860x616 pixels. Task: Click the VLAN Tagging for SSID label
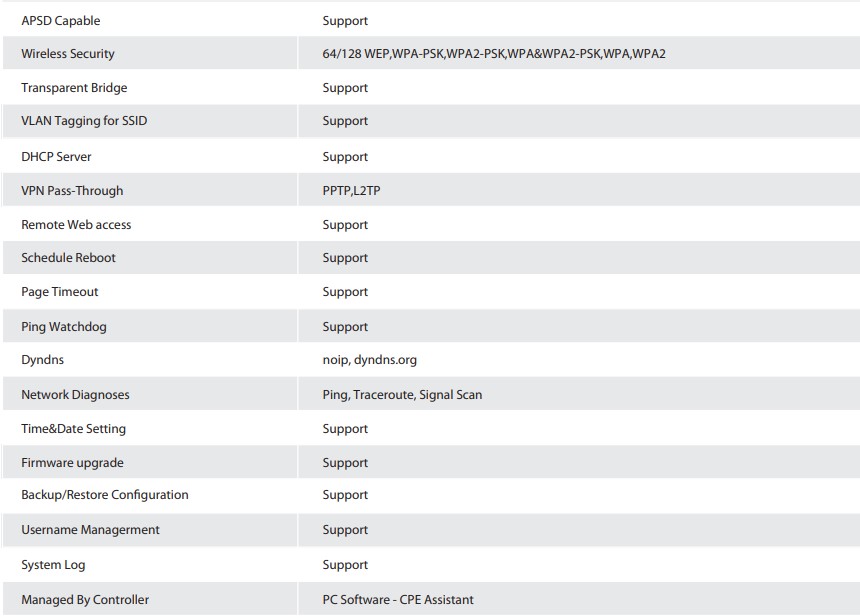click(84, 121)
